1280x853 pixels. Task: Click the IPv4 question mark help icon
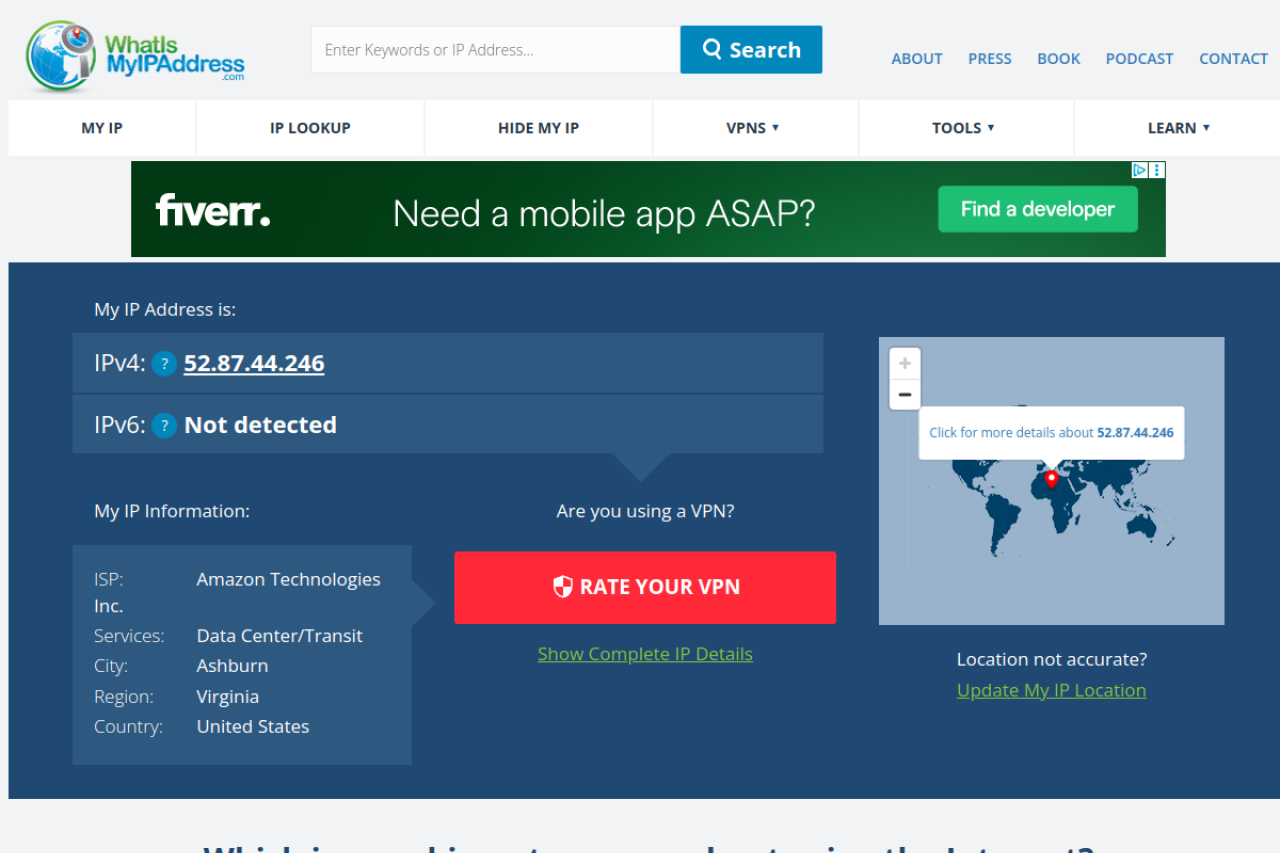(x=165, y=364)
